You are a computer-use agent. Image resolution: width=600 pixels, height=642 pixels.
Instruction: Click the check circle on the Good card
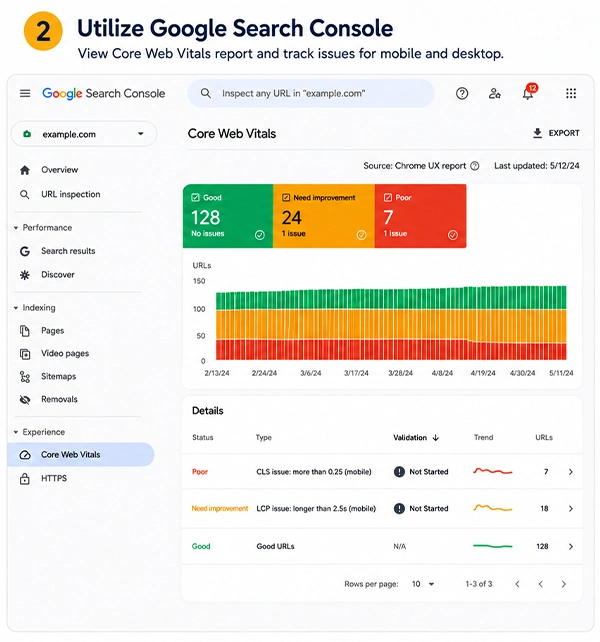[x=260, y=235]
